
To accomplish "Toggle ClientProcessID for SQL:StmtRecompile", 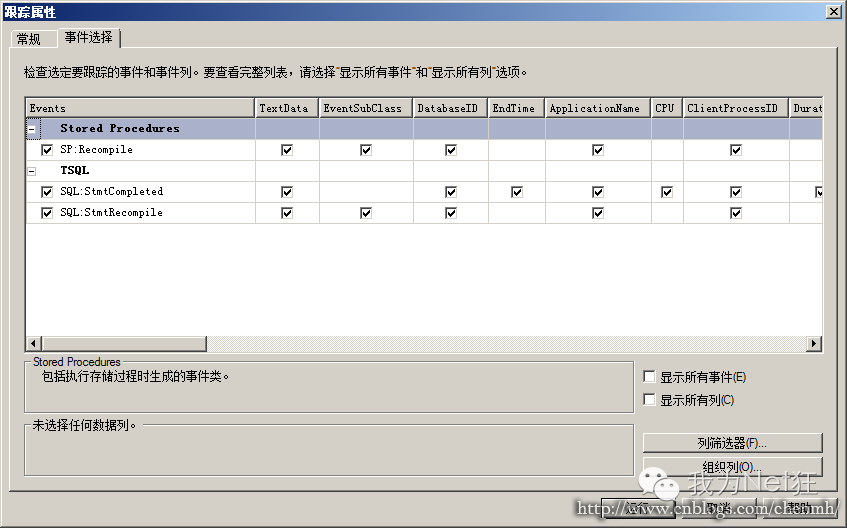I will click(x=736, y=213).
